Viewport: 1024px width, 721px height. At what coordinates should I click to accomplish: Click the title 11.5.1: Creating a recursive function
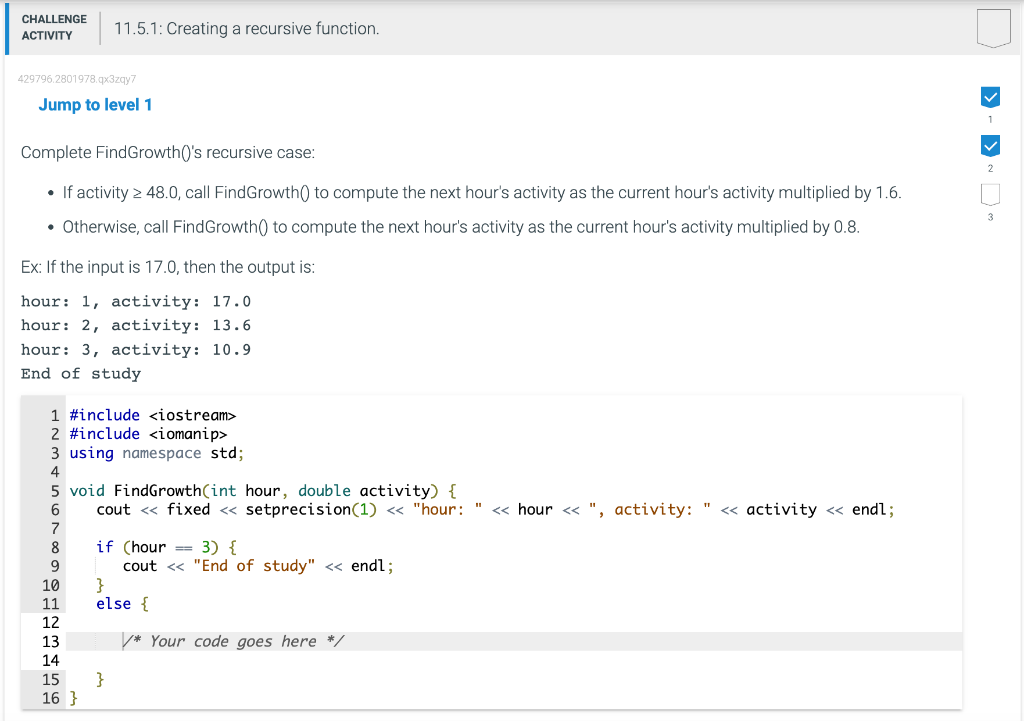(x=247, y=29)
